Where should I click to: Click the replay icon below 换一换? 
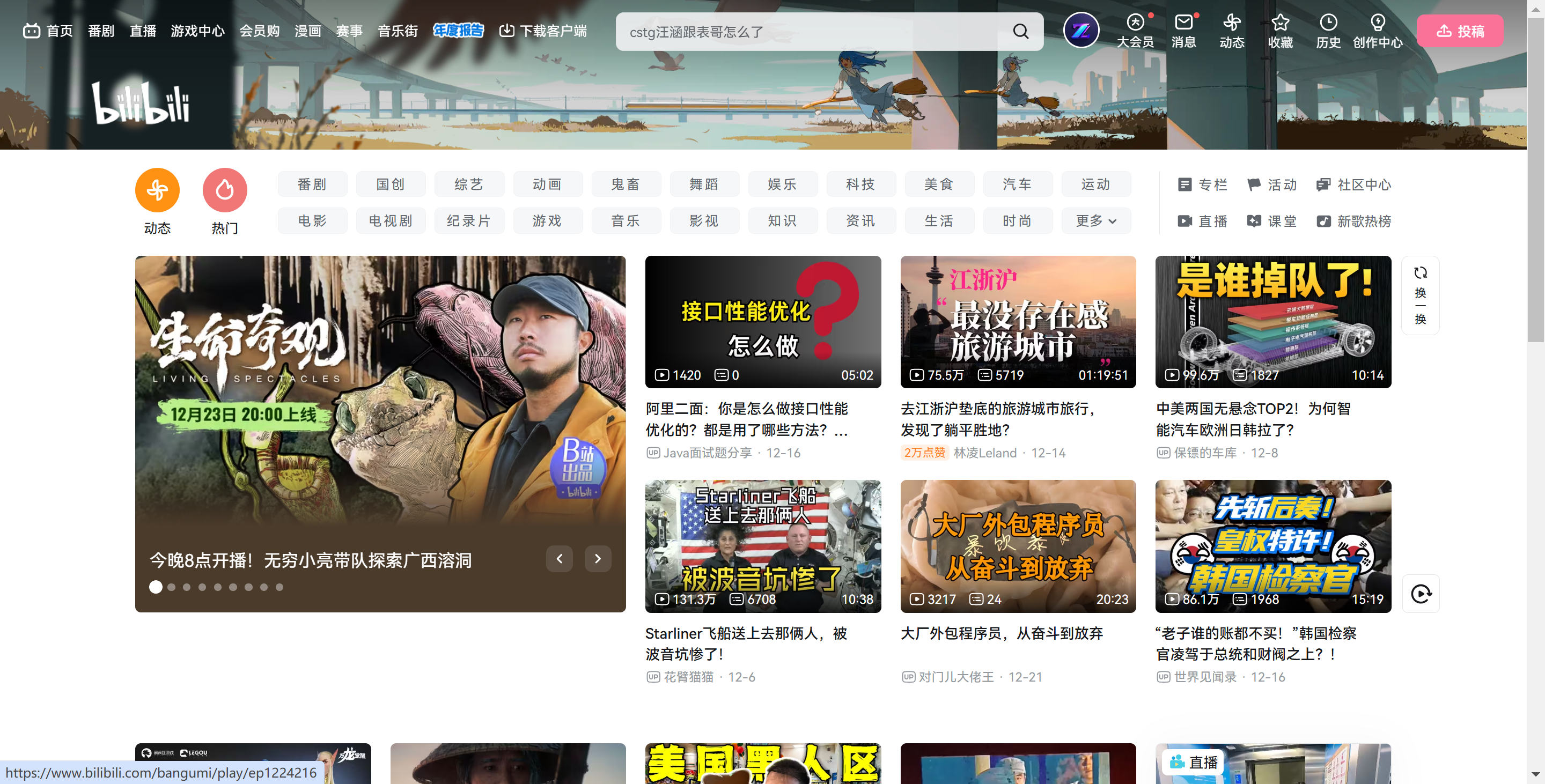[x=1421, y=594]
